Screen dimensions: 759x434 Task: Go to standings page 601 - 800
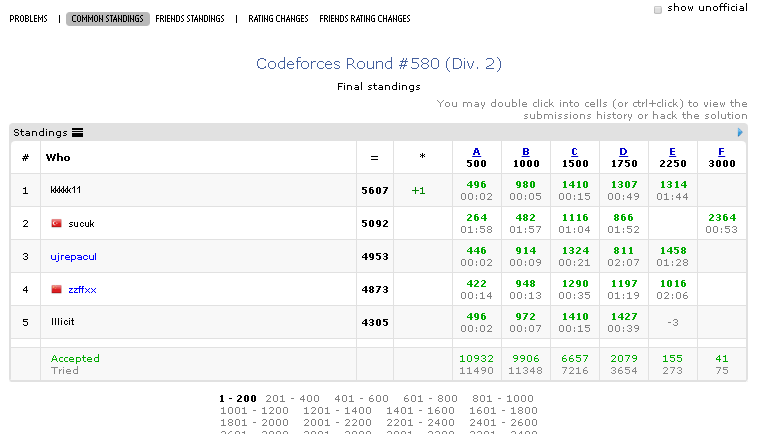tap(430, 399)
